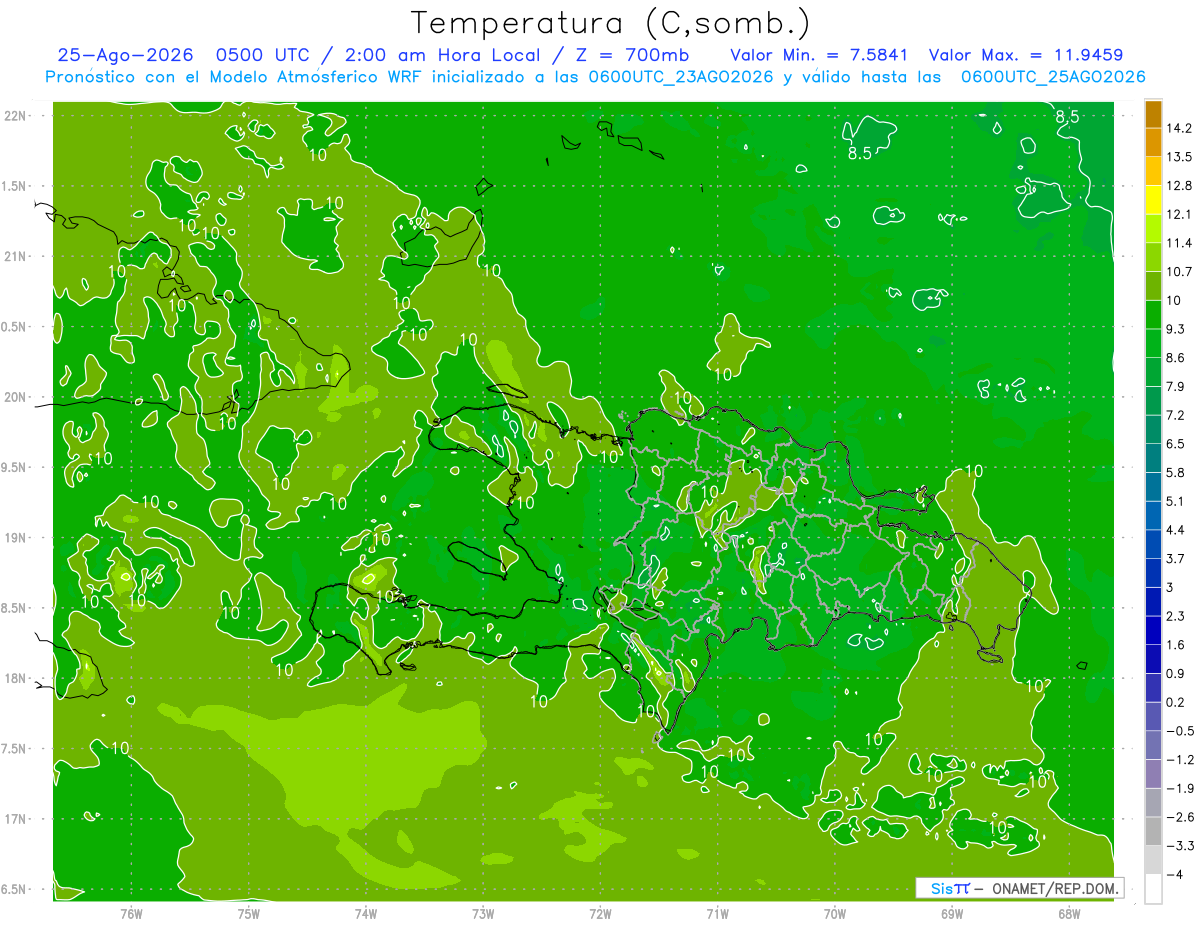
Task: Pick white legend swatch below -4
Action: click(1153, 889)
